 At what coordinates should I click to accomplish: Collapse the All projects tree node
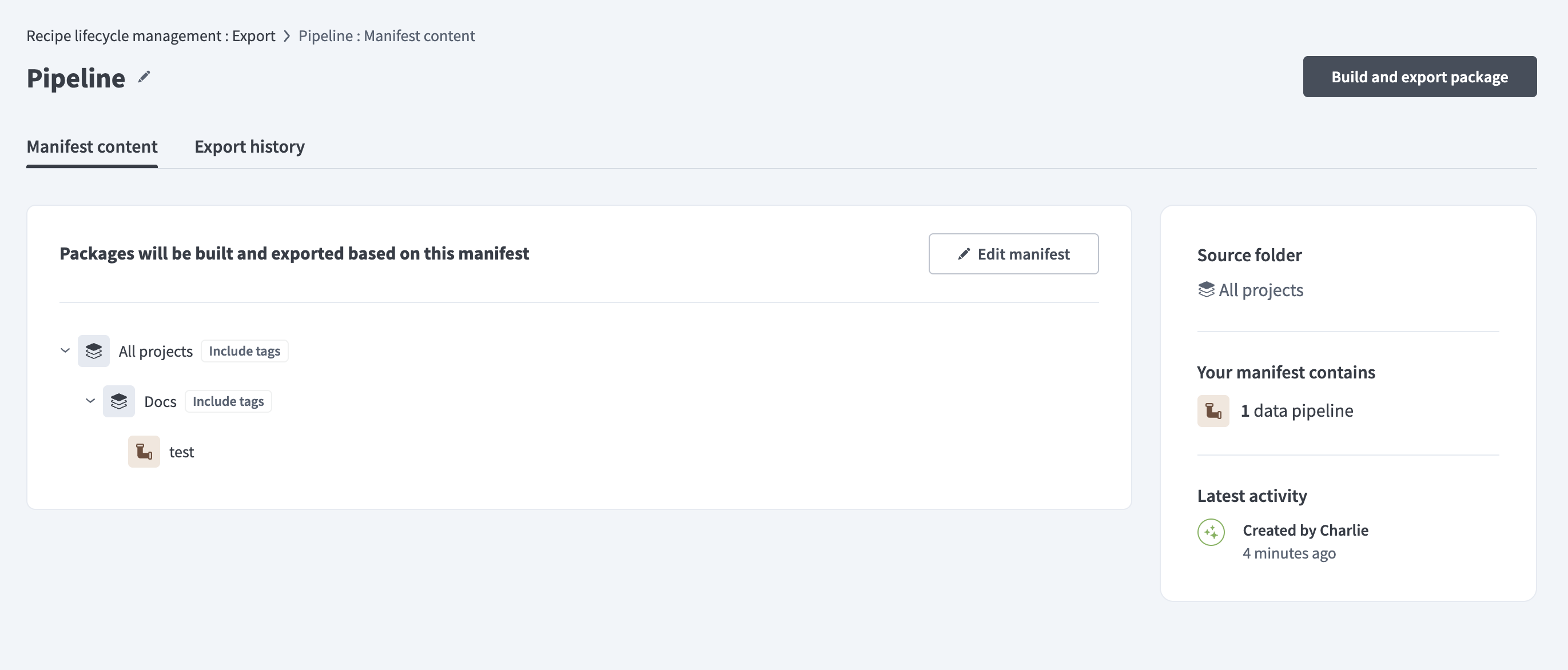click(x=65, y=350)
